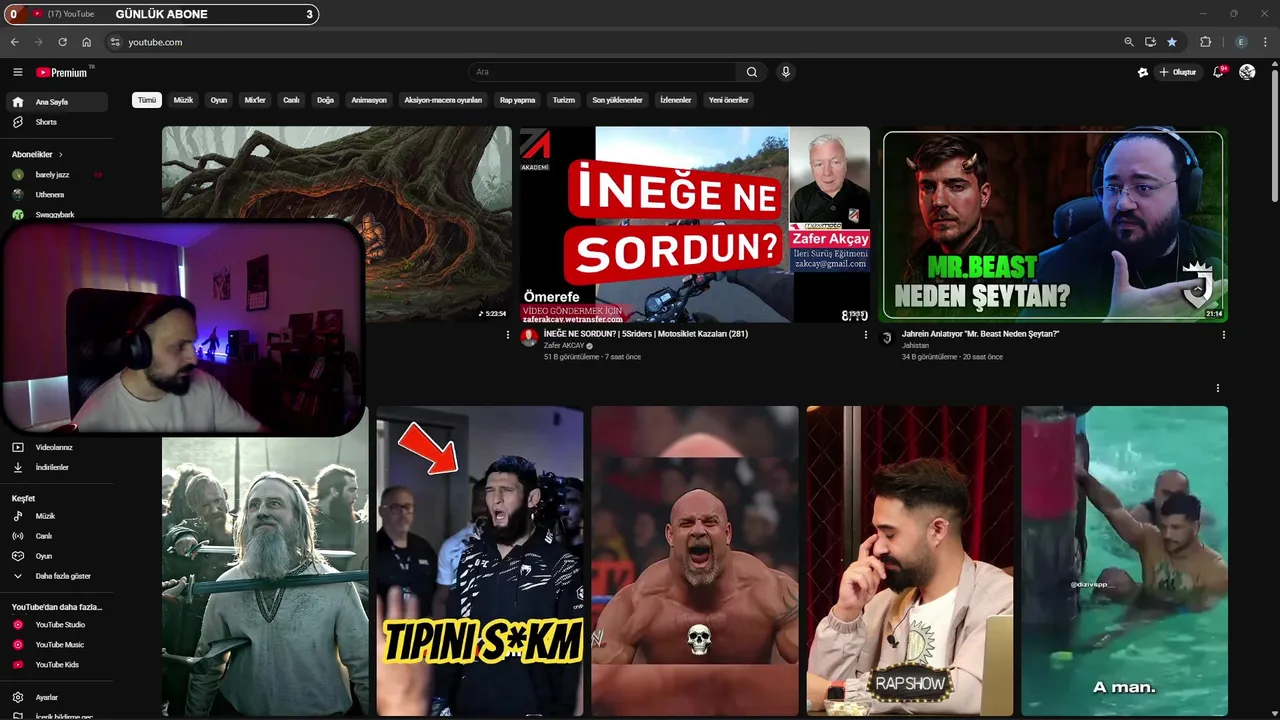
Task: Go back in browser history
Action: (x=14, y=42)
